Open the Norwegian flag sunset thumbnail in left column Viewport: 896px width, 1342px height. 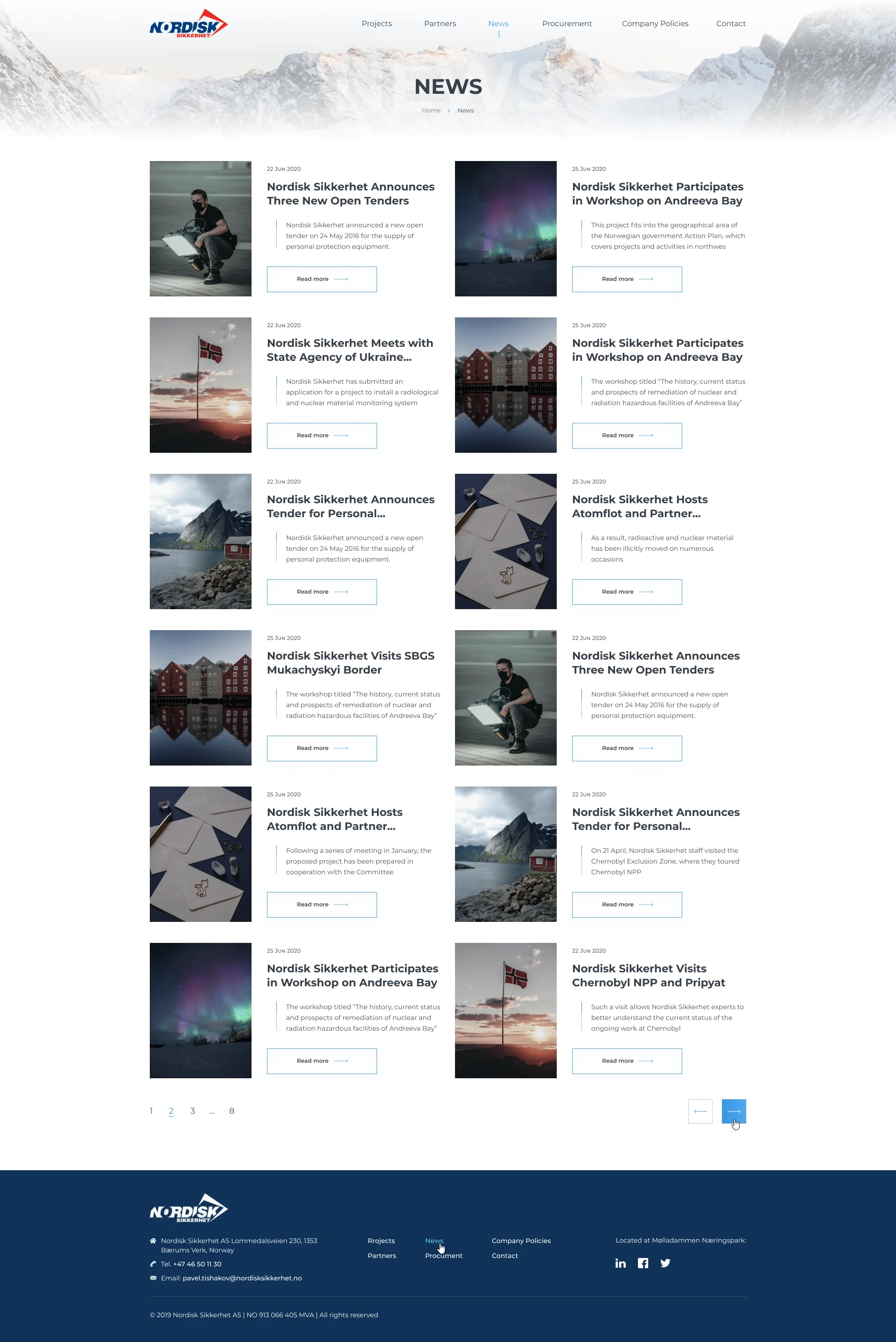[201, 385]
